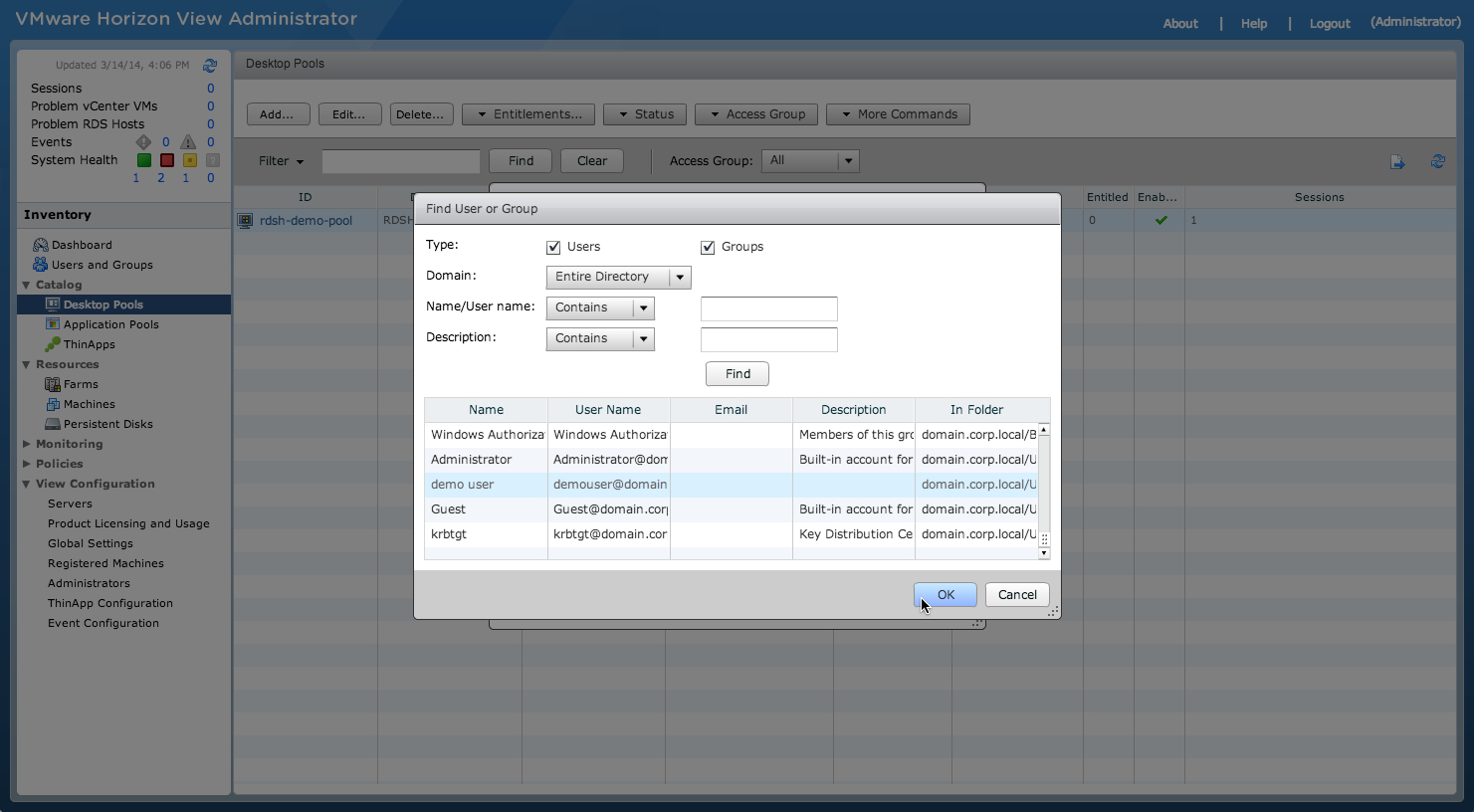The image size is (1474, 812).
Task: Refresh the page using the update icon
Action: point(209,65)
